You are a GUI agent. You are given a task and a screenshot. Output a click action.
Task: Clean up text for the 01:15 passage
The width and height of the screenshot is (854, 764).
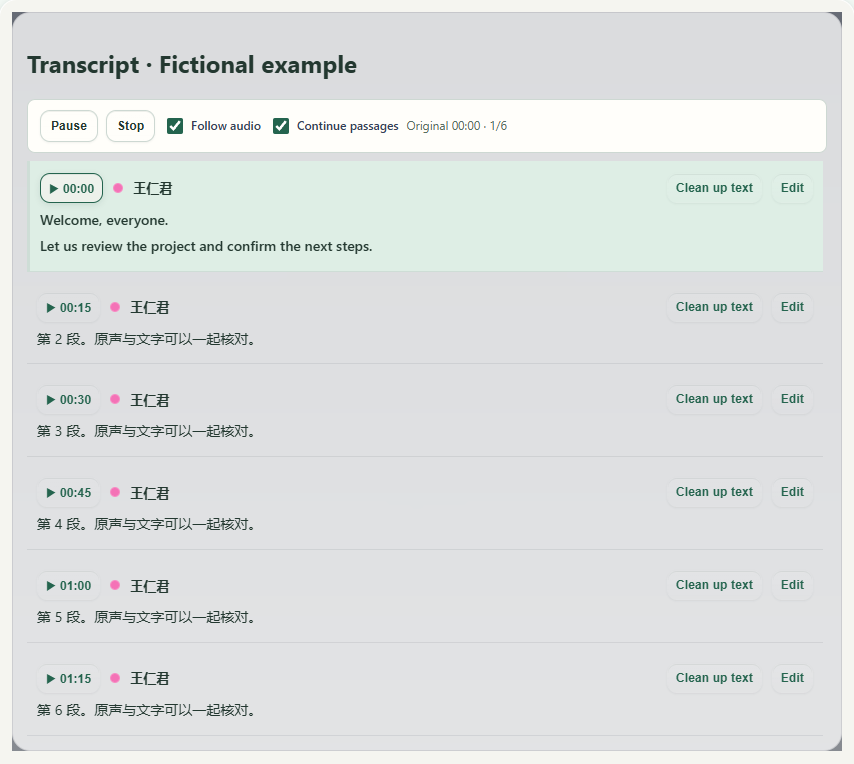click(x=714, y=679)
